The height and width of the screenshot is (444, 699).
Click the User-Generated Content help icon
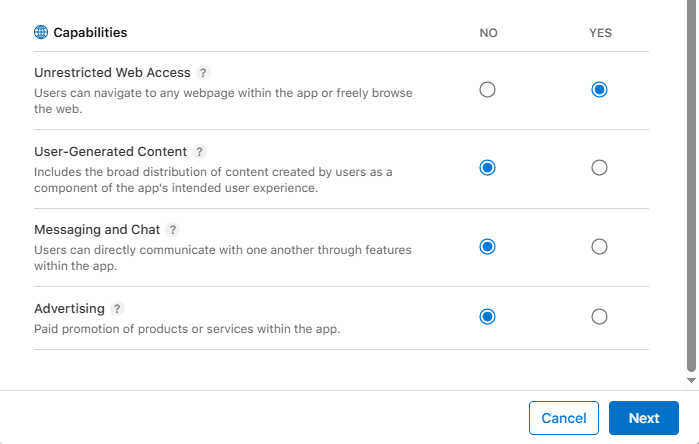[199, 152]
